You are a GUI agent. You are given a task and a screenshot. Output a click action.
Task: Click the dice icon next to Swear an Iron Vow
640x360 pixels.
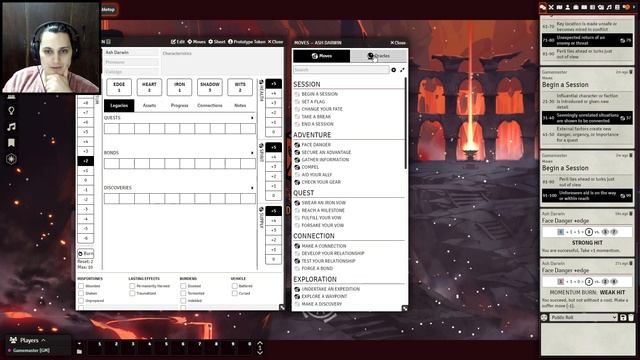click(x=297, y=203)
